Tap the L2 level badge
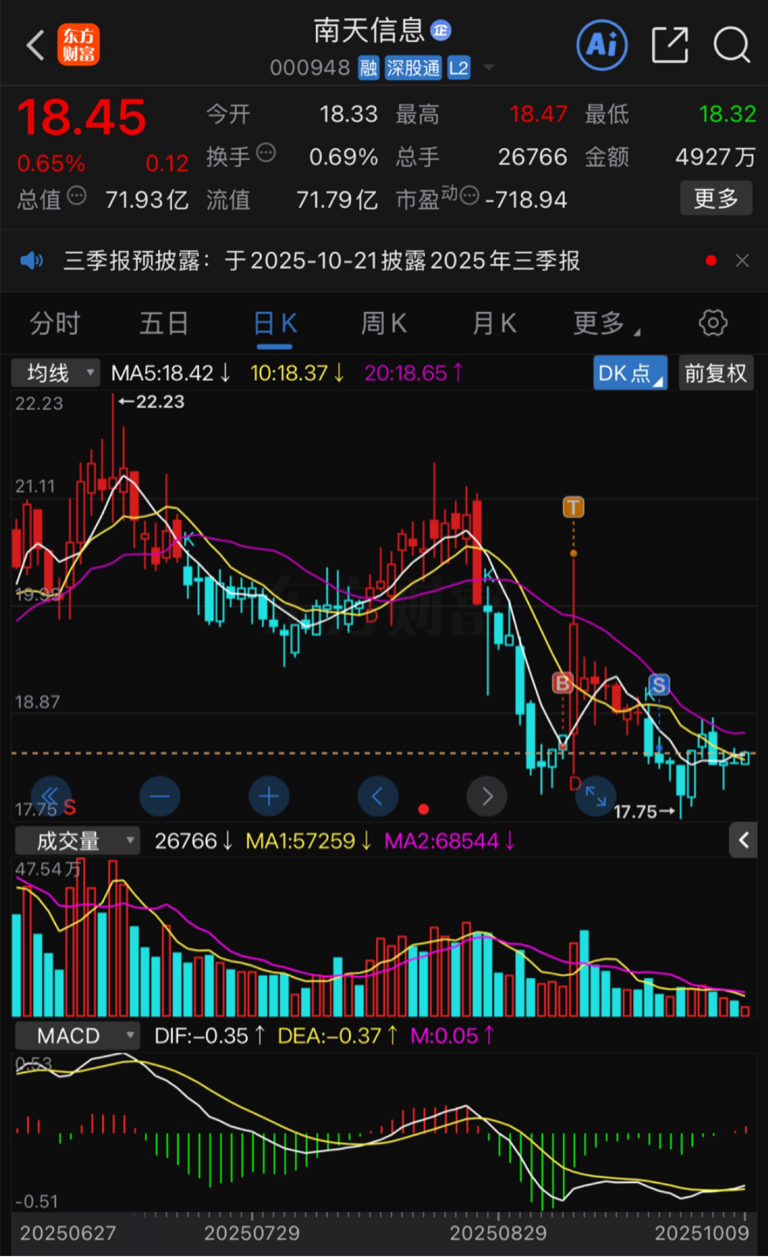 click(x=458, y=68)
